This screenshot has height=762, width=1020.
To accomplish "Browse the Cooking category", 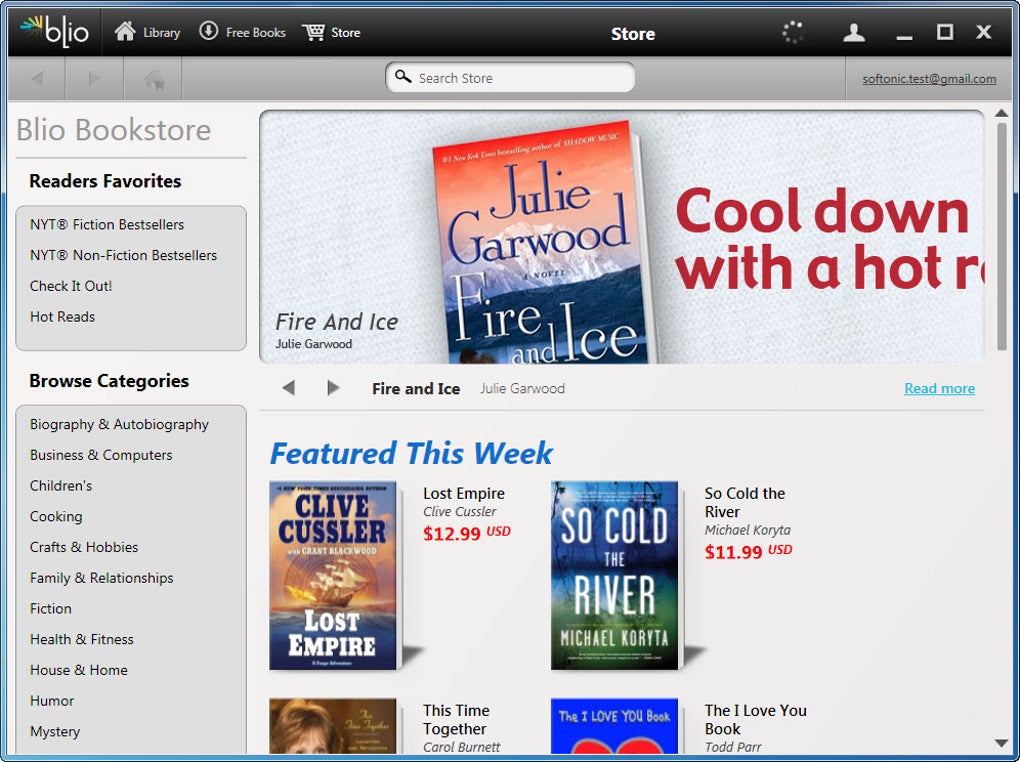I will click(56, 517).
